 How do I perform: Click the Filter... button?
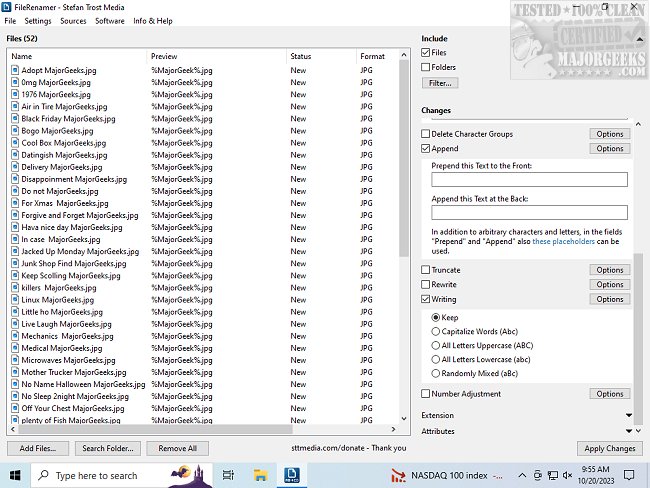coord(440,83)
